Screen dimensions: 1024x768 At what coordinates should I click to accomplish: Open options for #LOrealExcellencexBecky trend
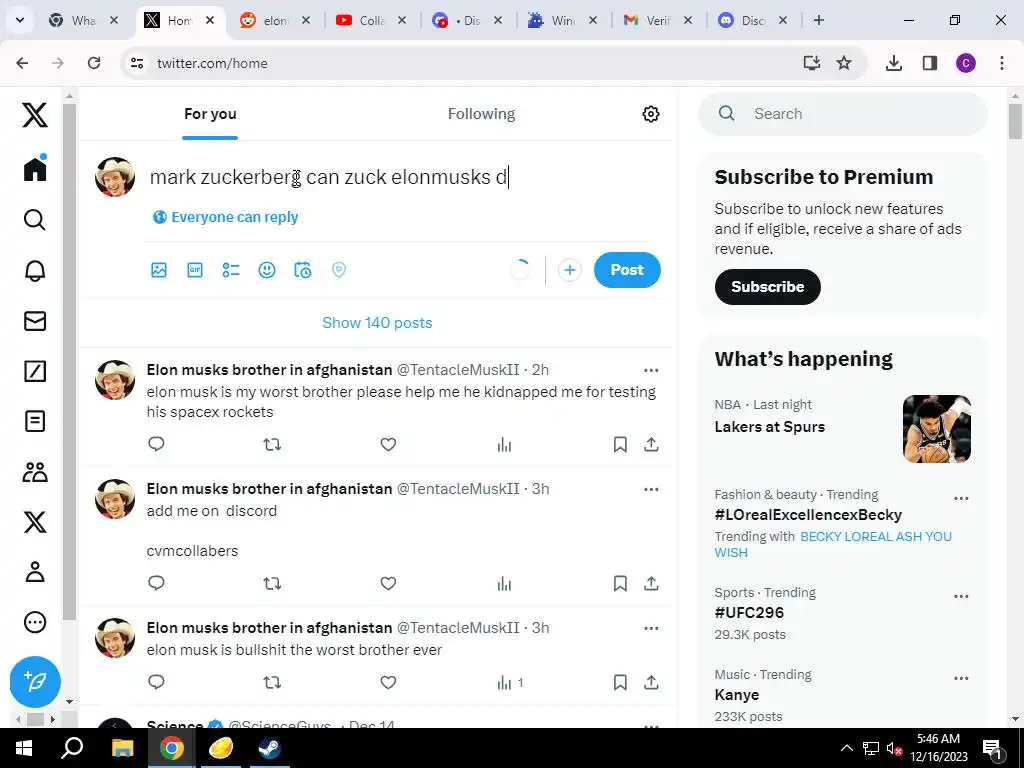961,498
